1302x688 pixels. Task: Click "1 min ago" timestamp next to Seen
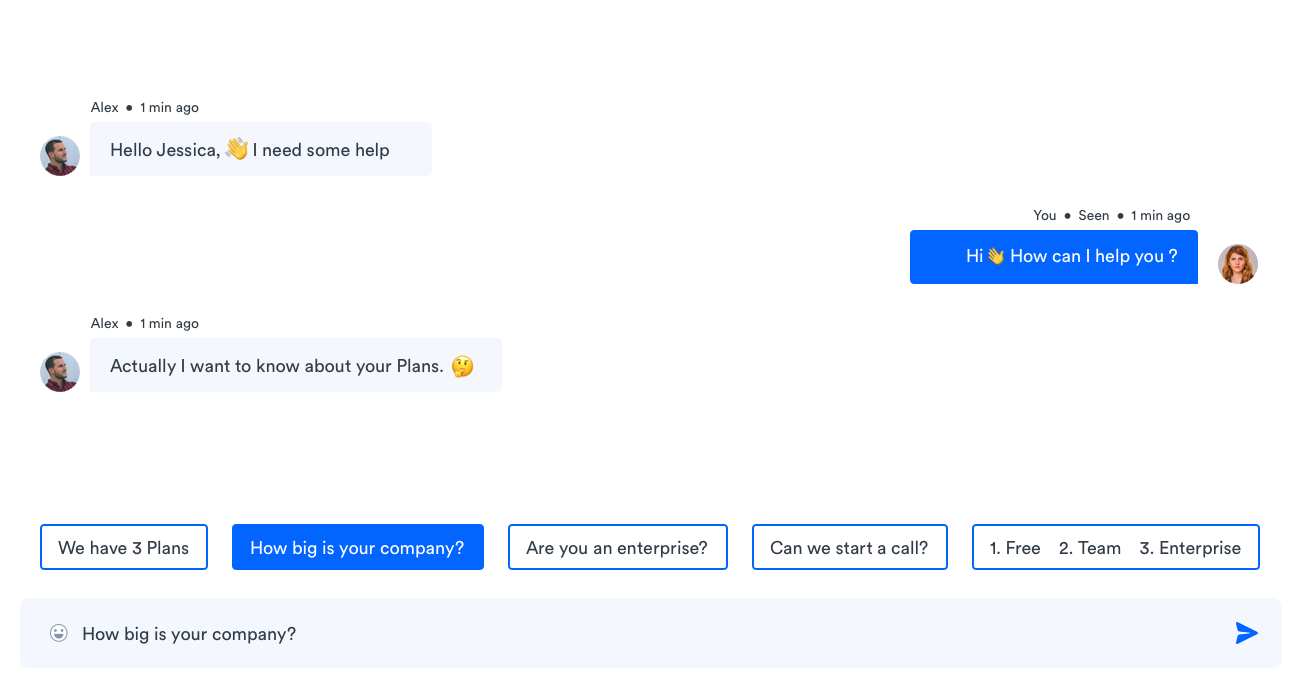pos(1161,215)
